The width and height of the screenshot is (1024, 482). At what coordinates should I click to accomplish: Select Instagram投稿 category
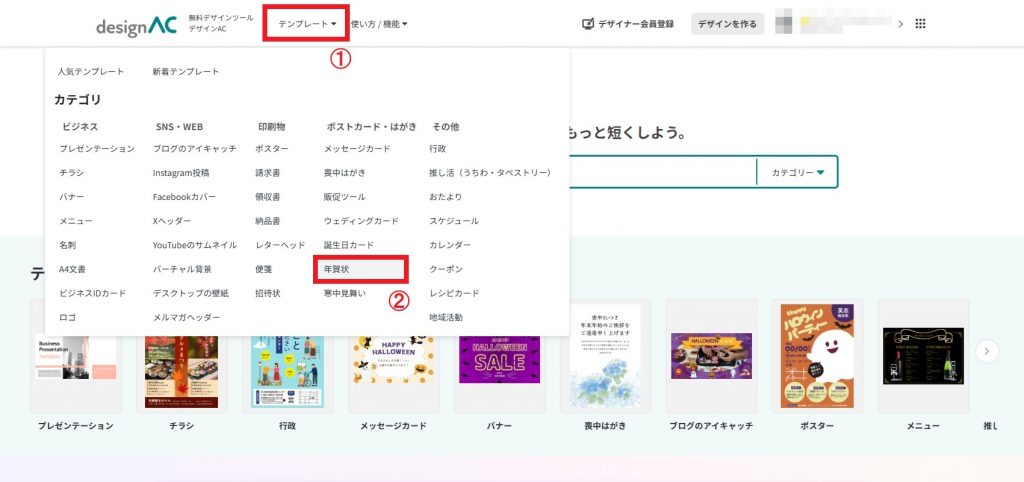tap(181, 173)
